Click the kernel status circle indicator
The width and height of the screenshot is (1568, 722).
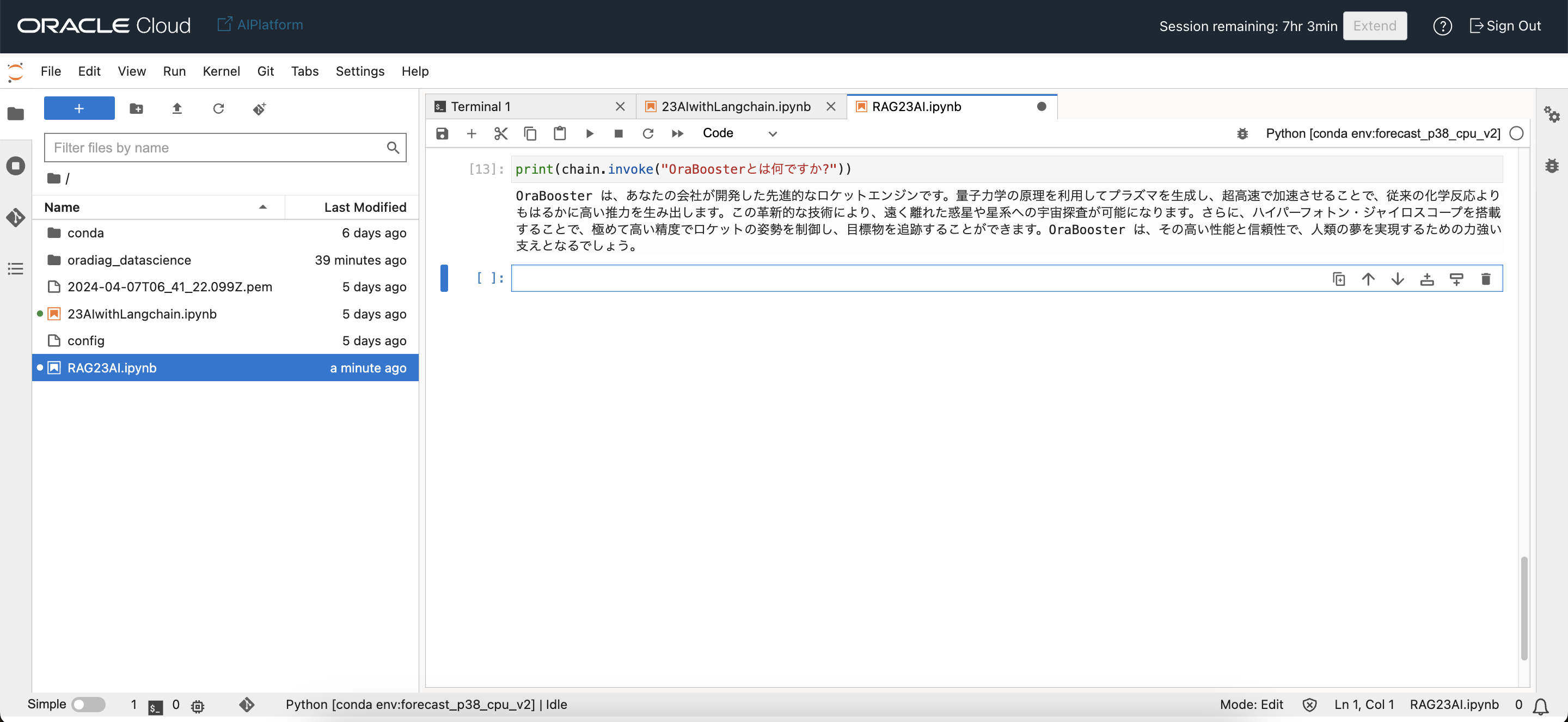(1516, 133)
